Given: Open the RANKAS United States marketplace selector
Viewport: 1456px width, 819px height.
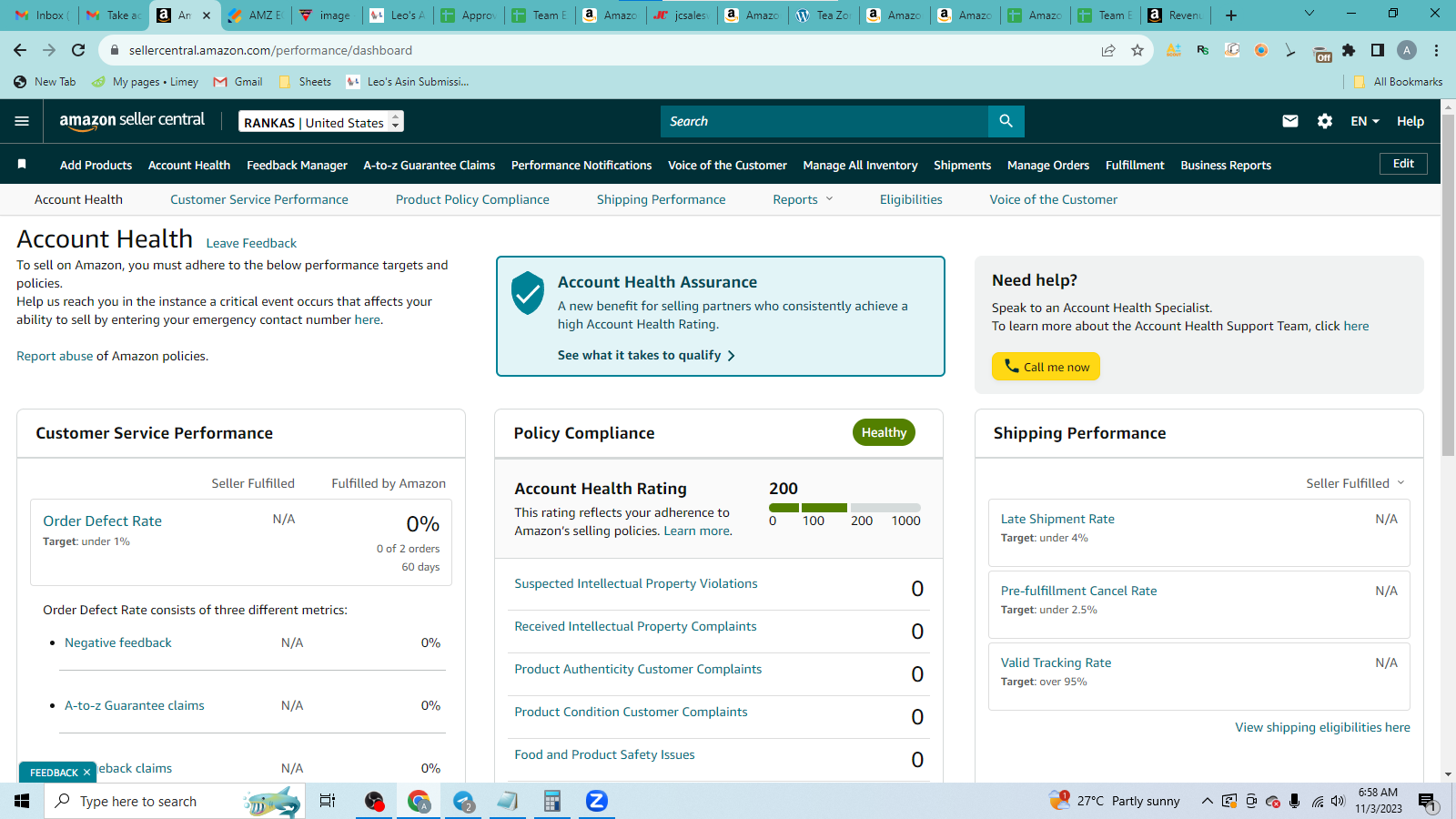Looking at the screenshot, I should pos(321,121).
